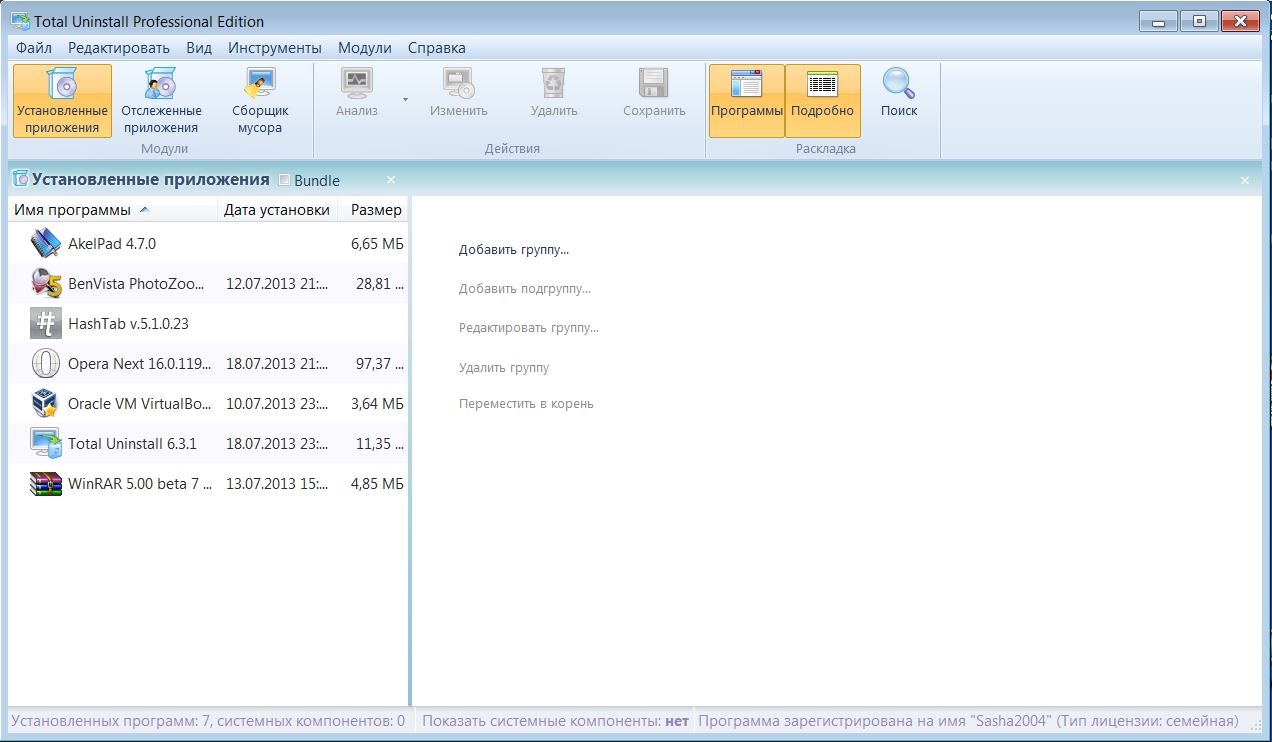Click the HashTab v.5.1.0.23 name
1272x742 pixels.
tap(128, 323)
